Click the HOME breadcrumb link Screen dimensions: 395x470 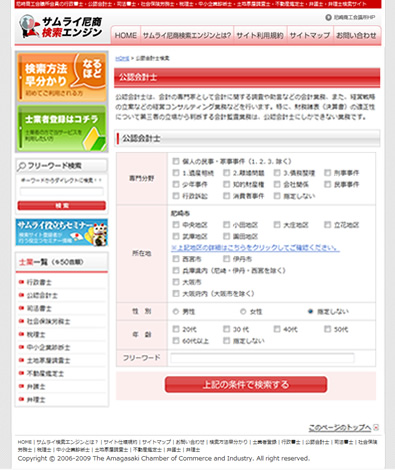[122, 58]
